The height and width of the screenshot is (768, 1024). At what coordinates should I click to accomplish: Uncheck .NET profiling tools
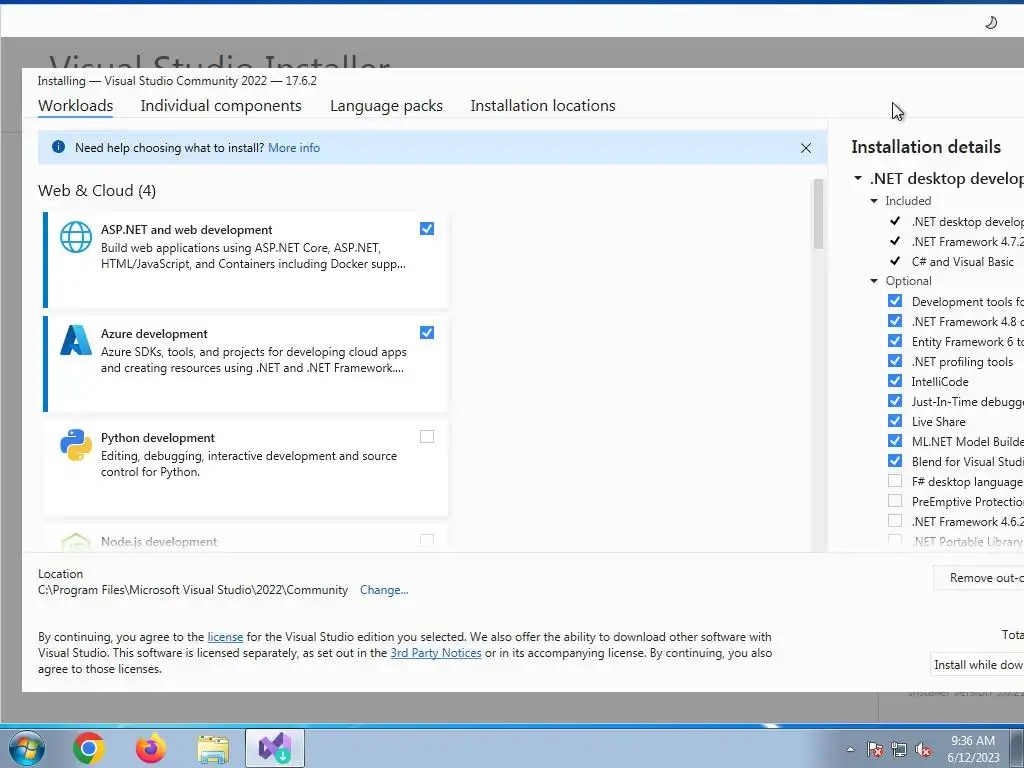[895, 360]
